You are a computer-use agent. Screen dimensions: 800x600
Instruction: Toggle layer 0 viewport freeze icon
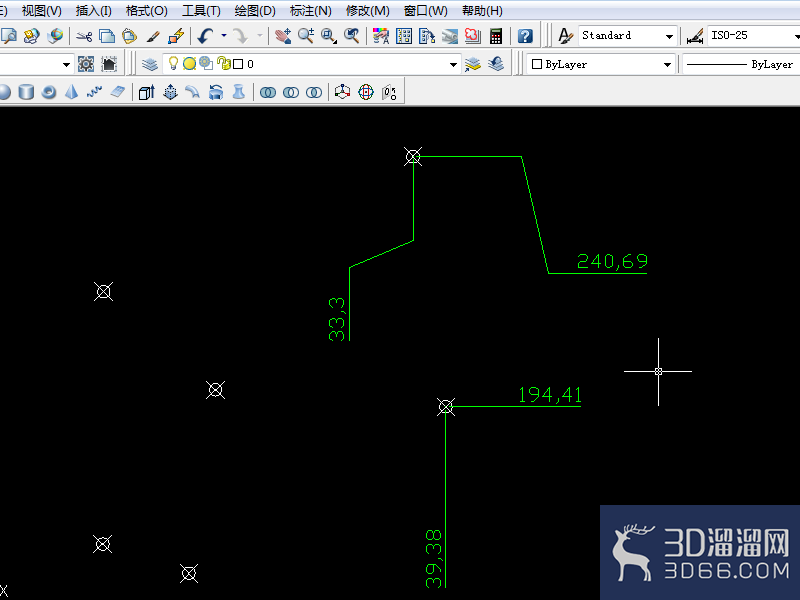(206, 63)
